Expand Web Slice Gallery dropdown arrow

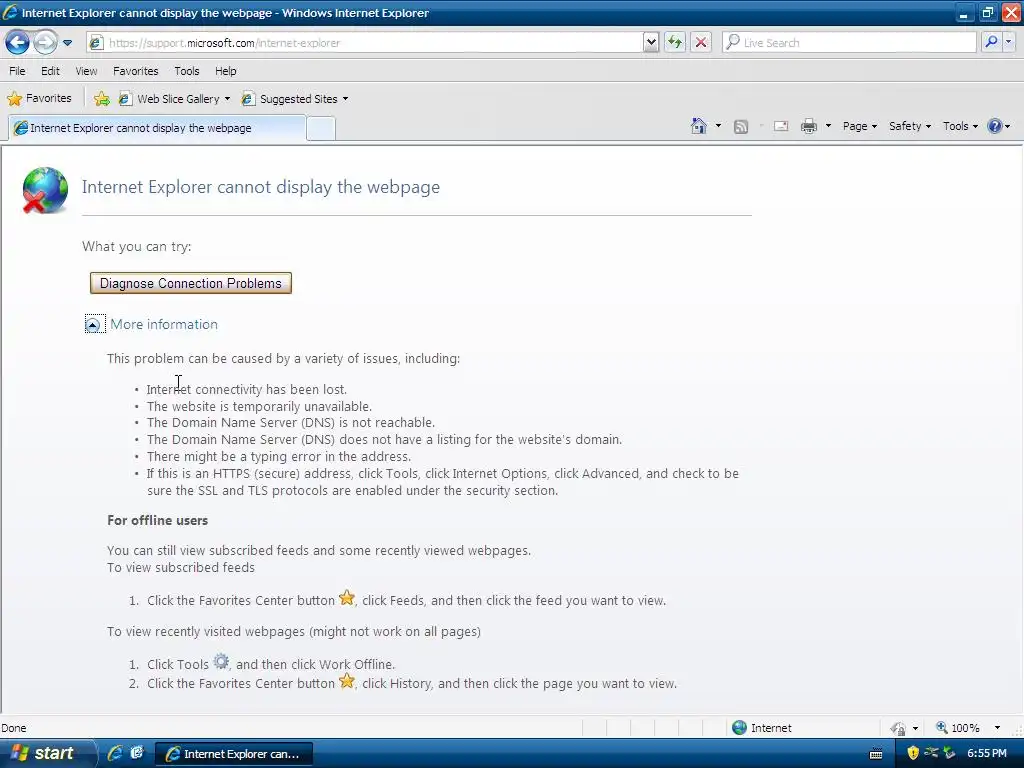click(x=227, y=99)
